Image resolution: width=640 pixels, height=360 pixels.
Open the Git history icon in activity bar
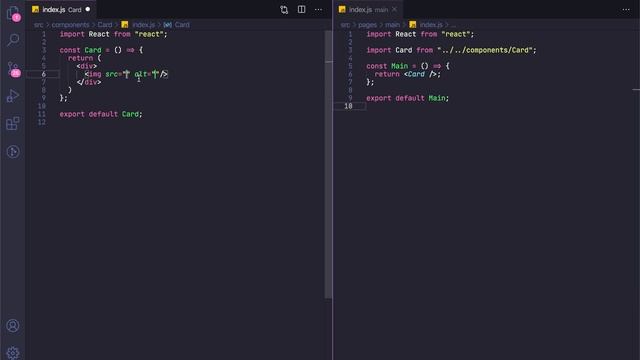tap(13, 152)
